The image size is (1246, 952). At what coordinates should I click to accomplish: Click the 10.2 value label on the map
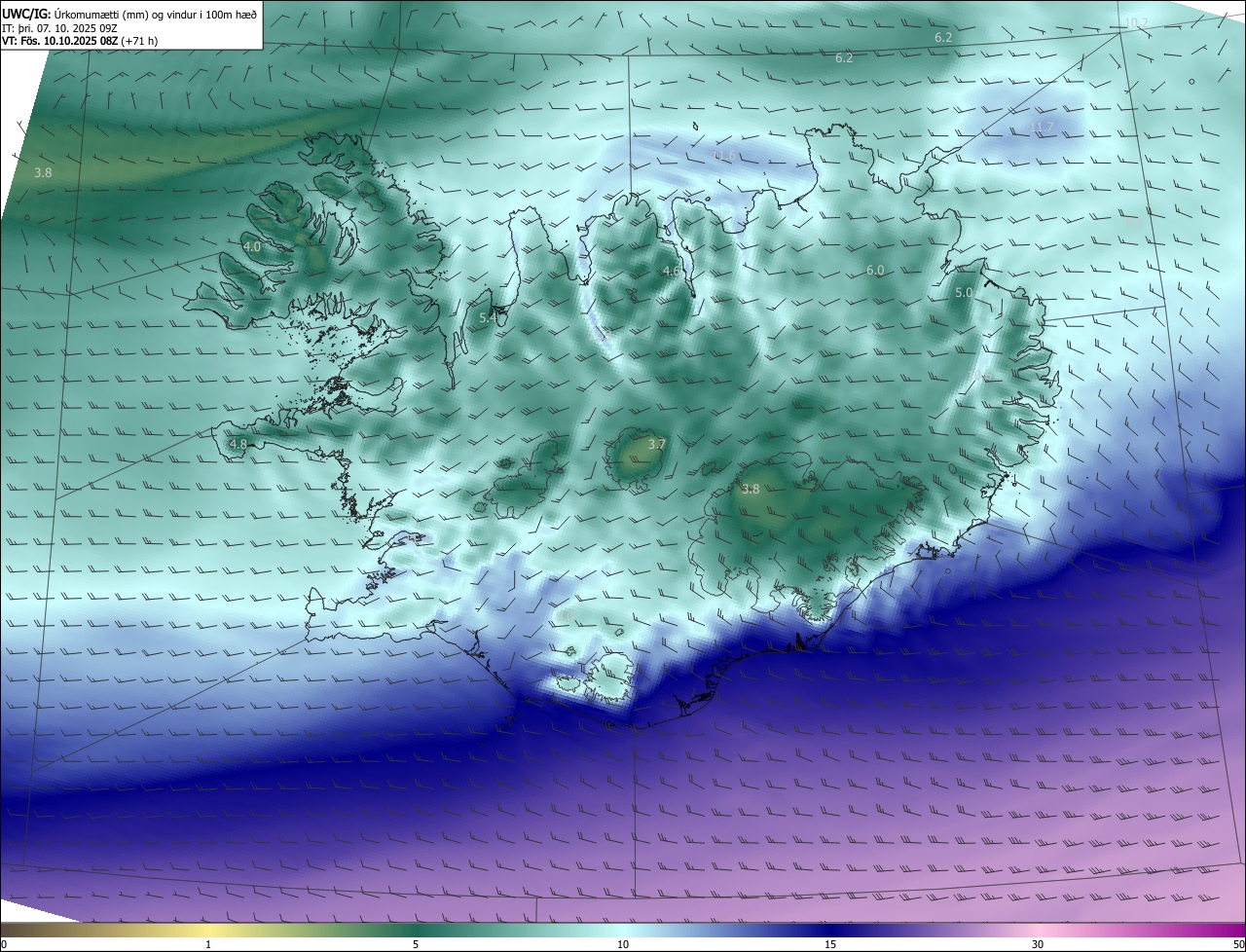tap(1136, 22)
